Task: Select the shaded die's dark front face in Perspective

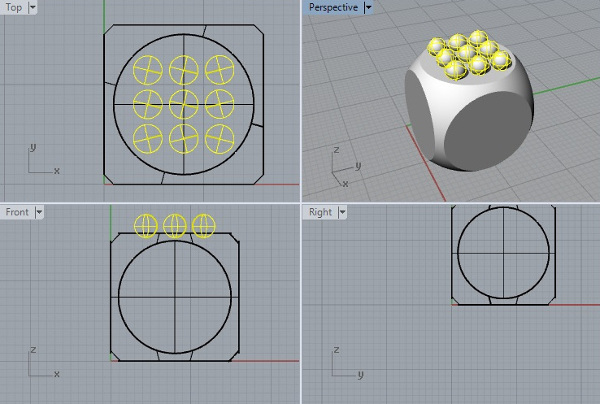Action: pos(488,130)
